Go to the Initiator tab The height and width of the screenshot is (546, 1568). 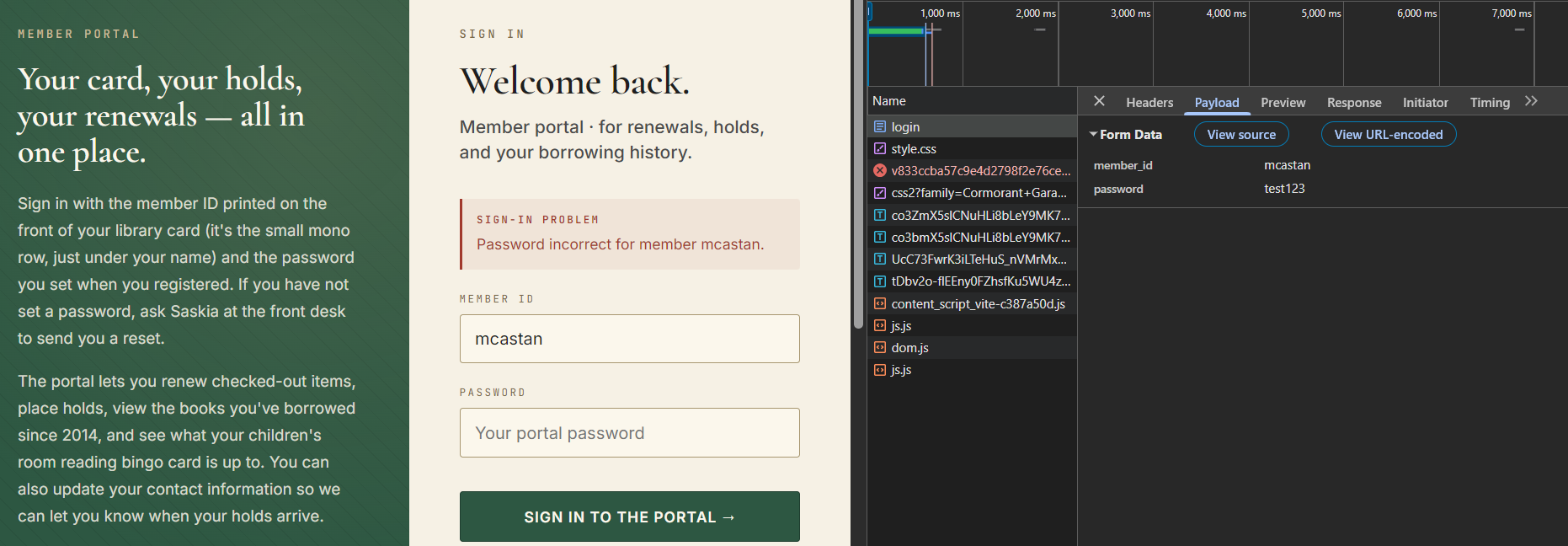tap(1425, 102)
